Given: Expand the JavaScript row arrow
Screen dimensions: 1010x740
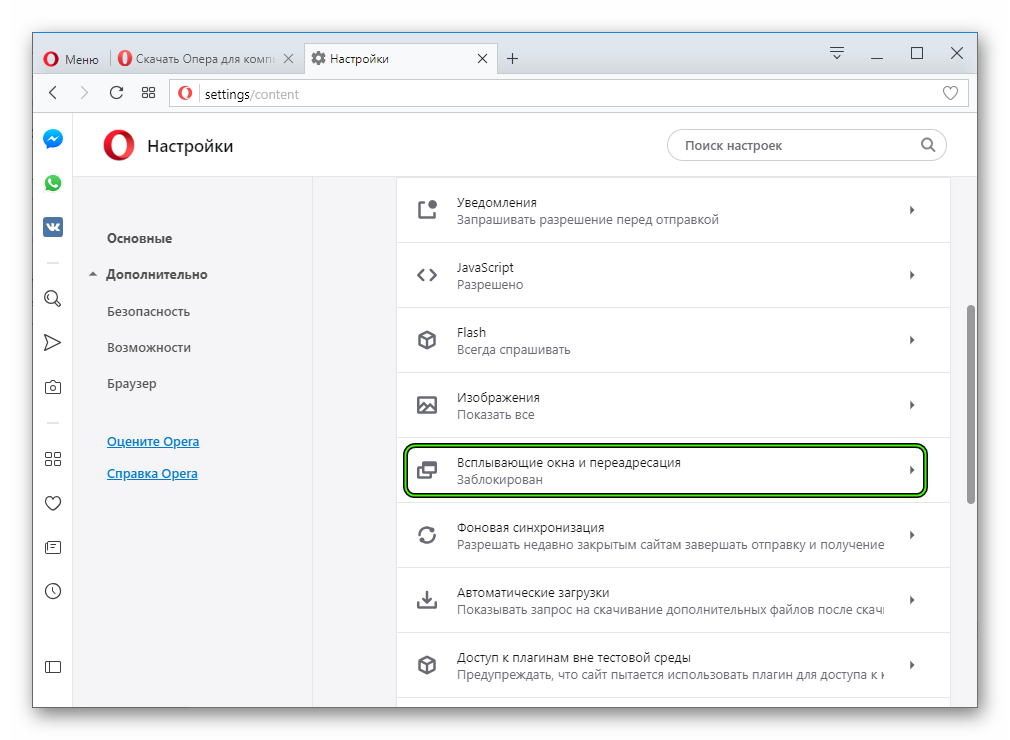Looking at the screenshot, I should pos(912,275).
